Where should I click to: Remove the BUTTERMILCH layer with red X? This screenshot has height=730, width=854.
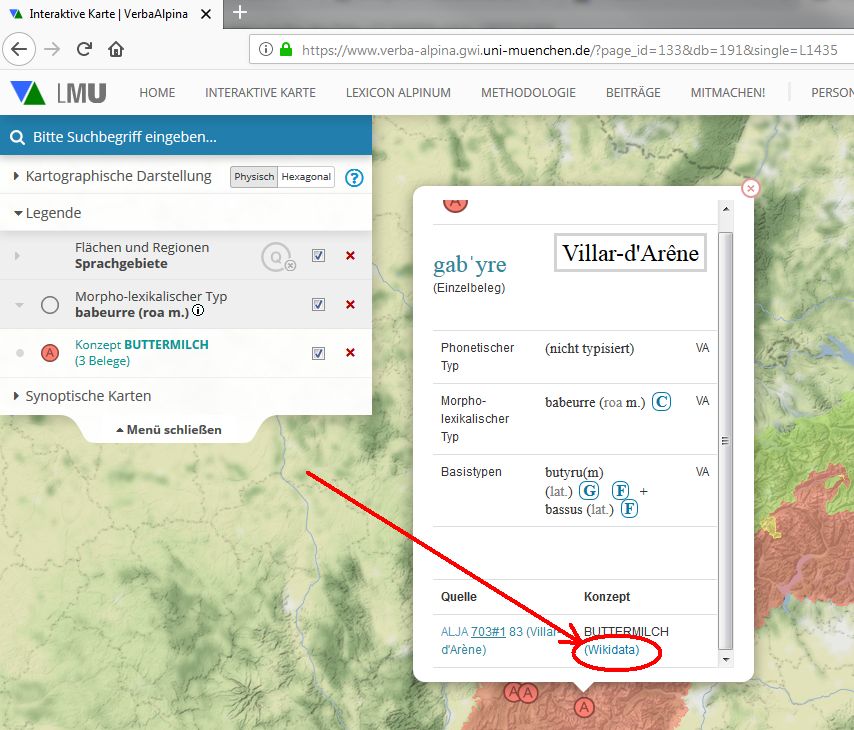(350, 353)
